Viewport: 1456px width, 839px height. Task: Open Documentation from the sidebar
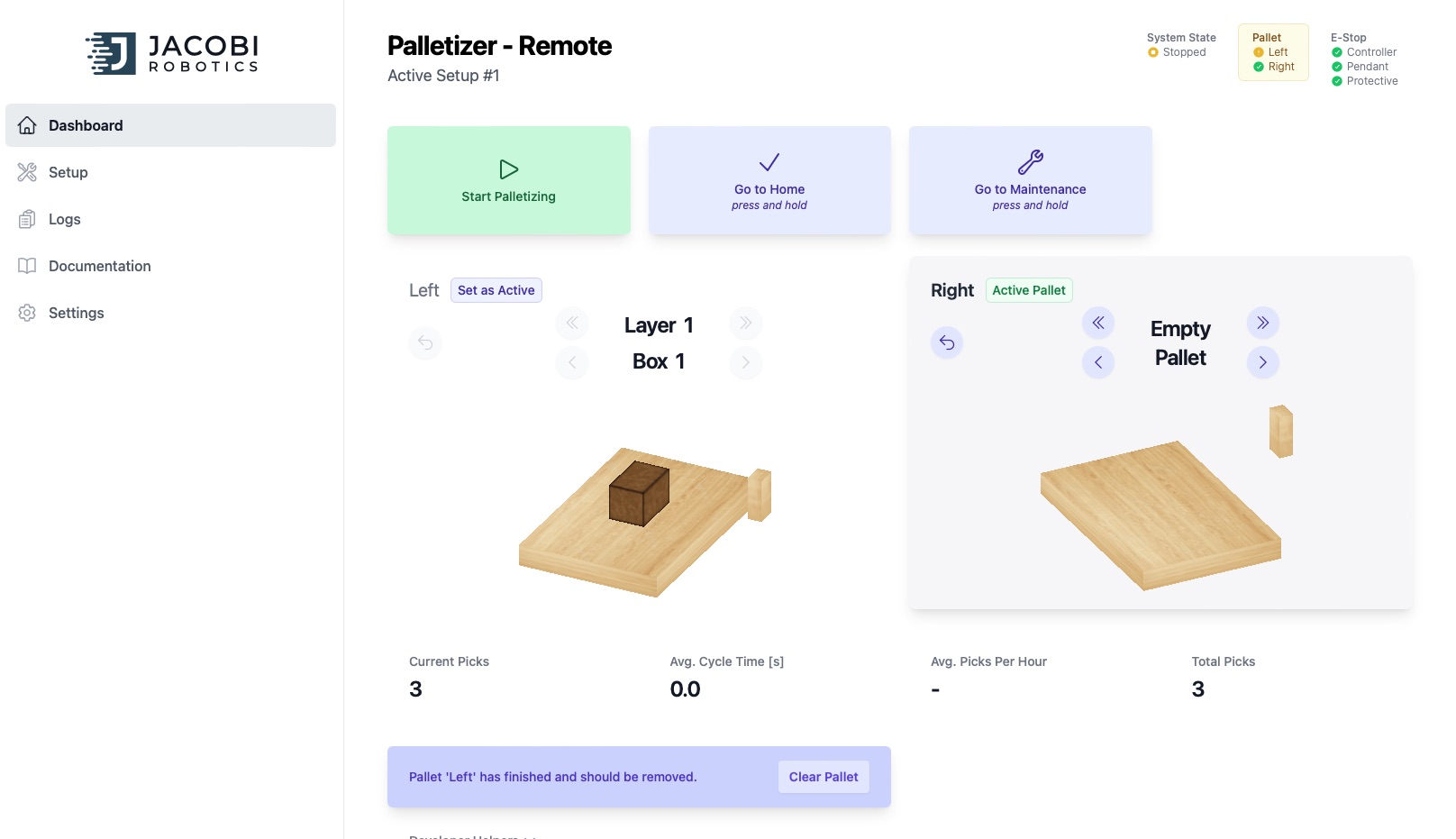click(x=99, y=266)
